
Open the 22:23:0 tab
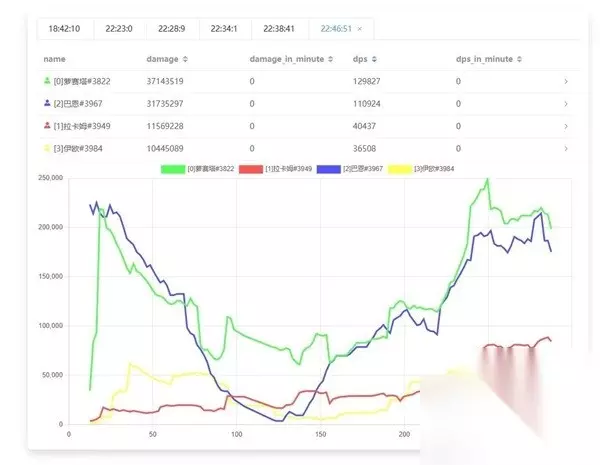119,29
